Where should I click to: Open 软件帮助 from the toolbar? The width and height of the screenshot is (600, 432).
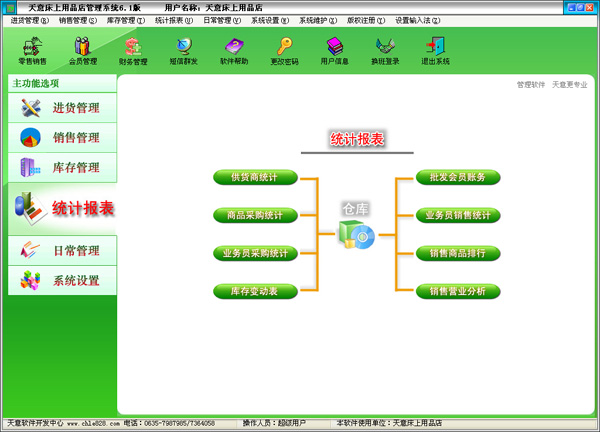tap(234, 50)
